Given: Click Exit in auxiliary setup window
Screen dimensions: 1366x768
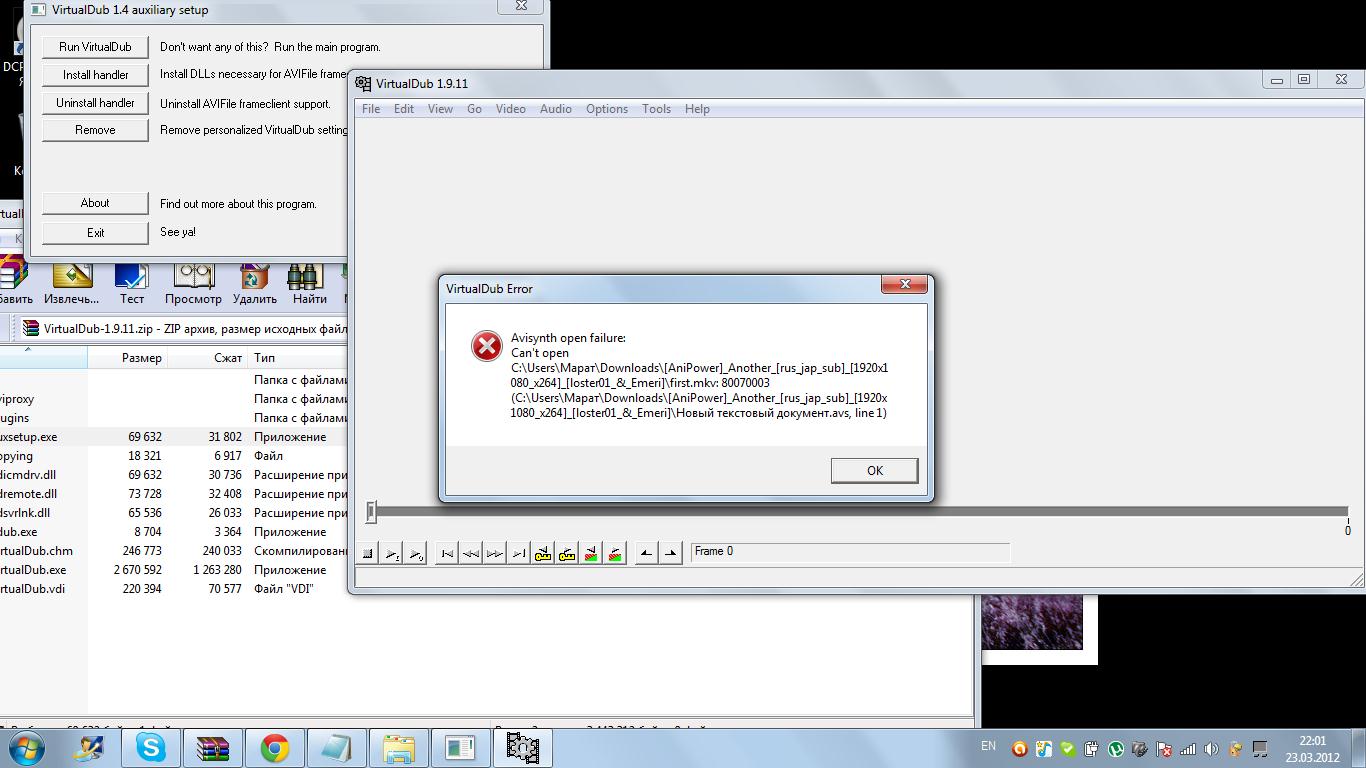Looking at the screenshot, I should coord(95,233).
